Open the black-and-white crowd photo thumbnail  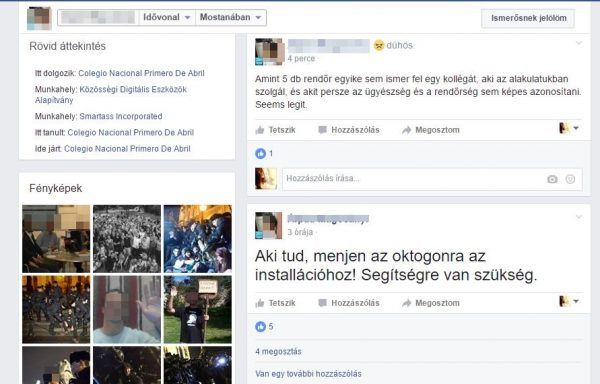[x=127, y=239]
